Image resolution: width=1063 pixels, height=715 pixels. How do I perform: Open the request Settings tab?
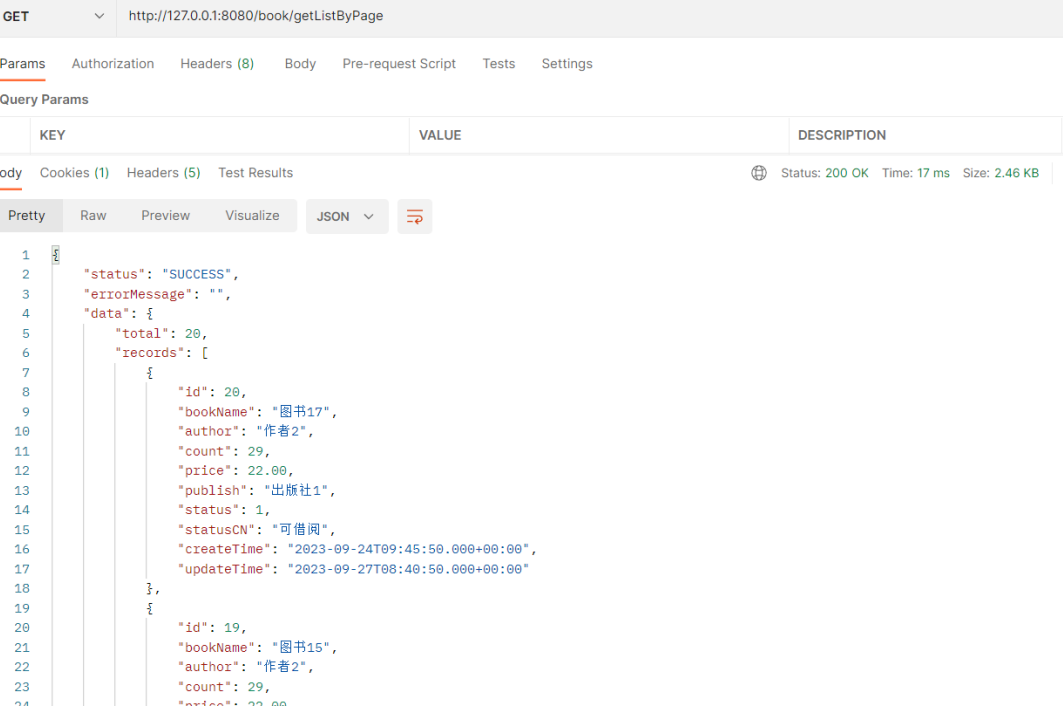[x=567, y=64]
